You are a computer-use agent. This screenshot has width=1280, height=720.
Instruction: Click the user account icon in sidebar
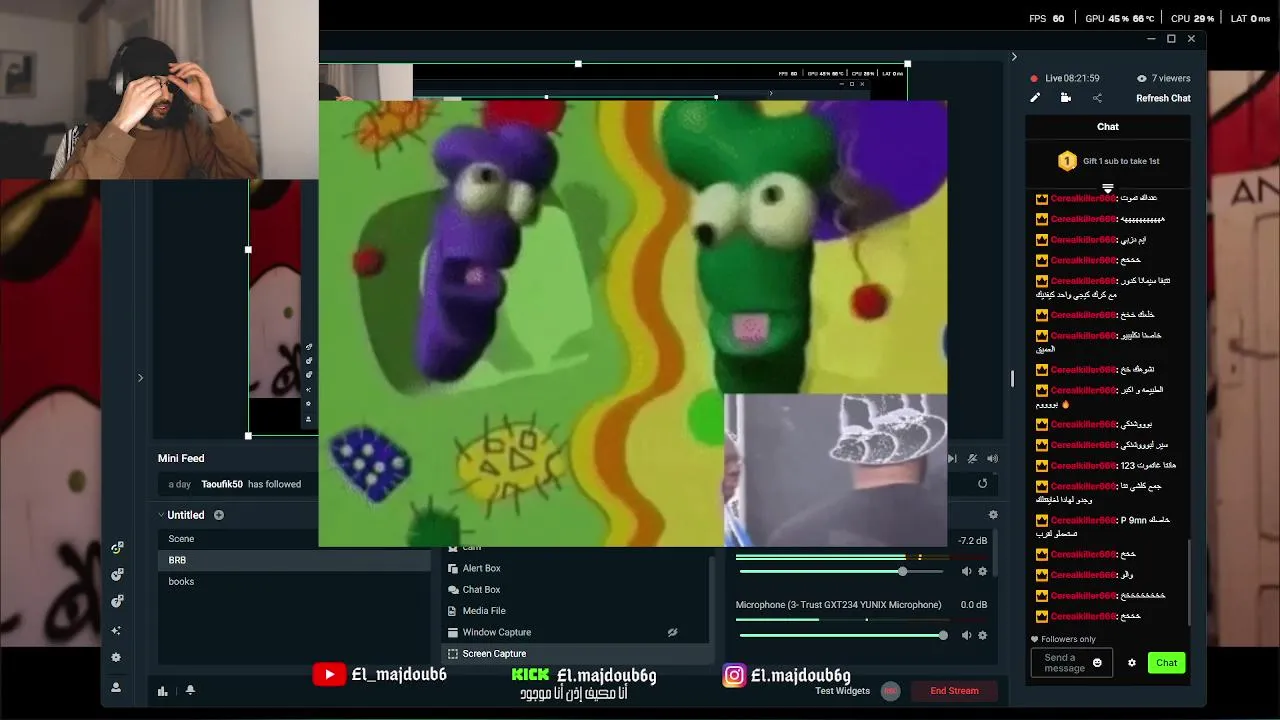116,687
